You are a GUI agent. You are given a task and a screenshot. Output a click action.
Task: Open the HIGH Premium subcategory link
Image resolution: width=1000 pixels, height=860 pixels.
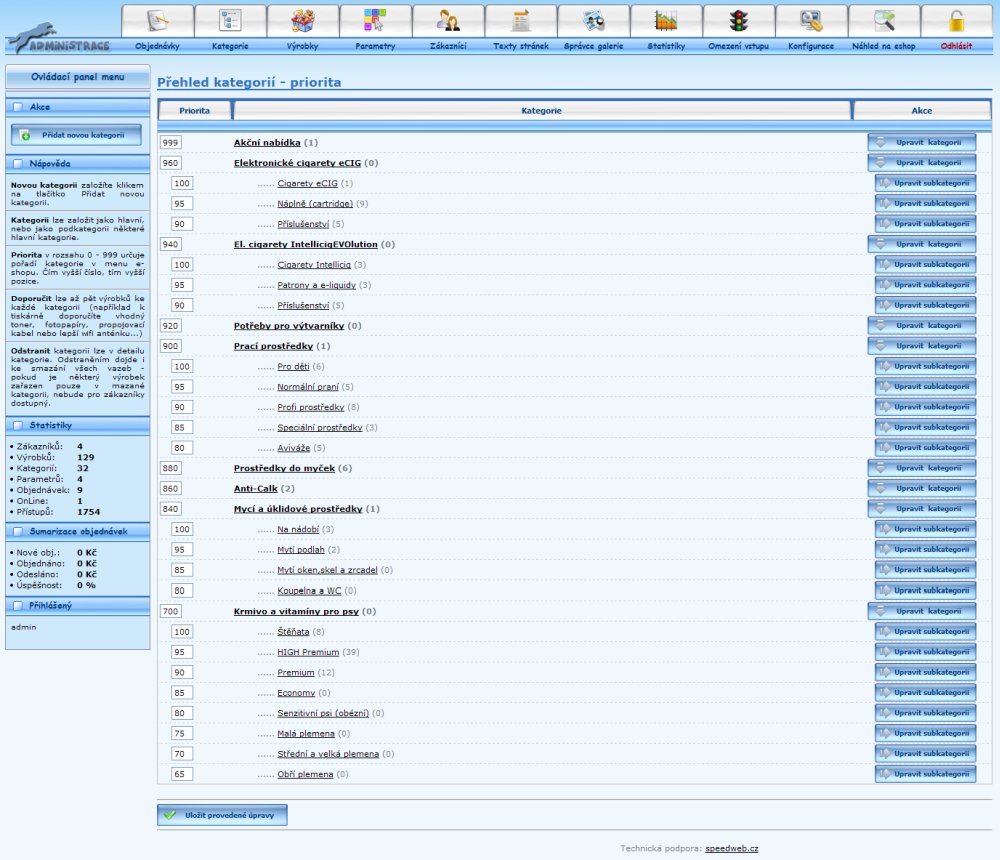click(x=308, y=652)
